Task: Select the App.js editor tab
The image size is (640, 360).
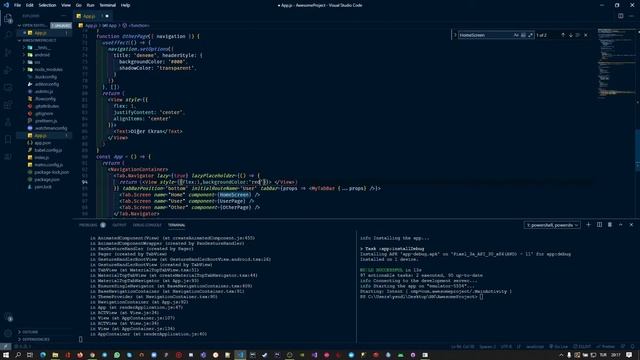Action: point(93,16)
